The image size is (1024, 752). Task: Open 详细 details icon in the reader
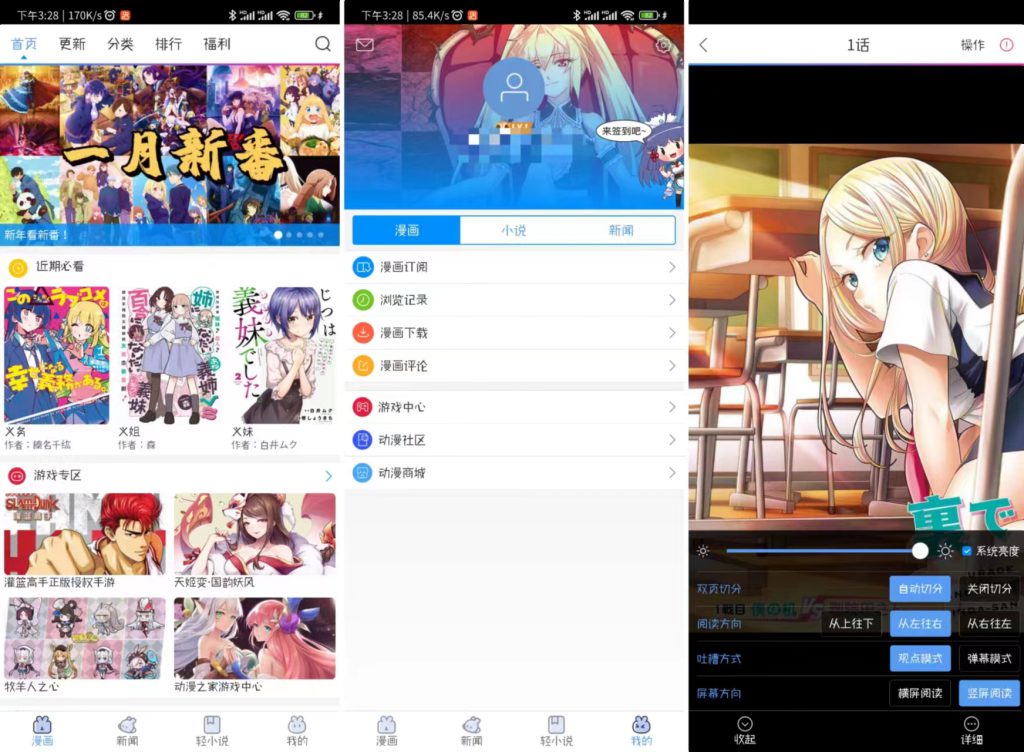tap(971, 724)
